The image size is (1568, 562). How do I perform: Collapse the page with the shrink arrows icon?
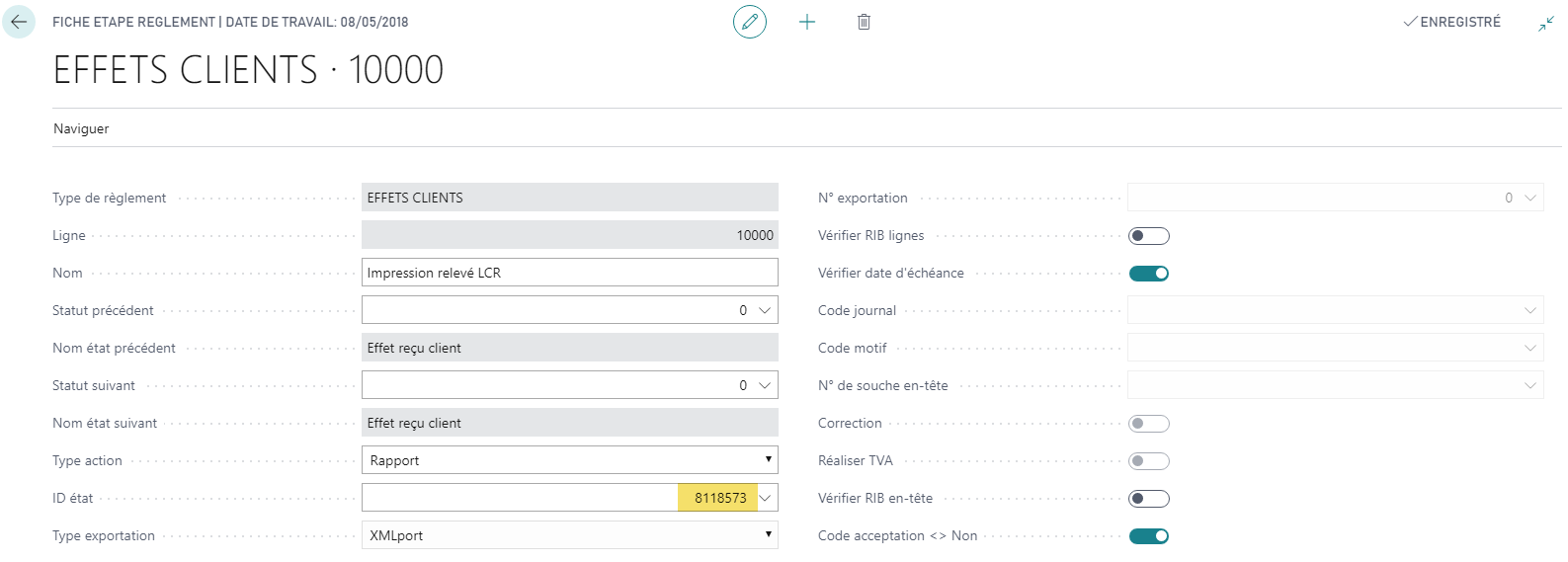(x=1546, y=23)
